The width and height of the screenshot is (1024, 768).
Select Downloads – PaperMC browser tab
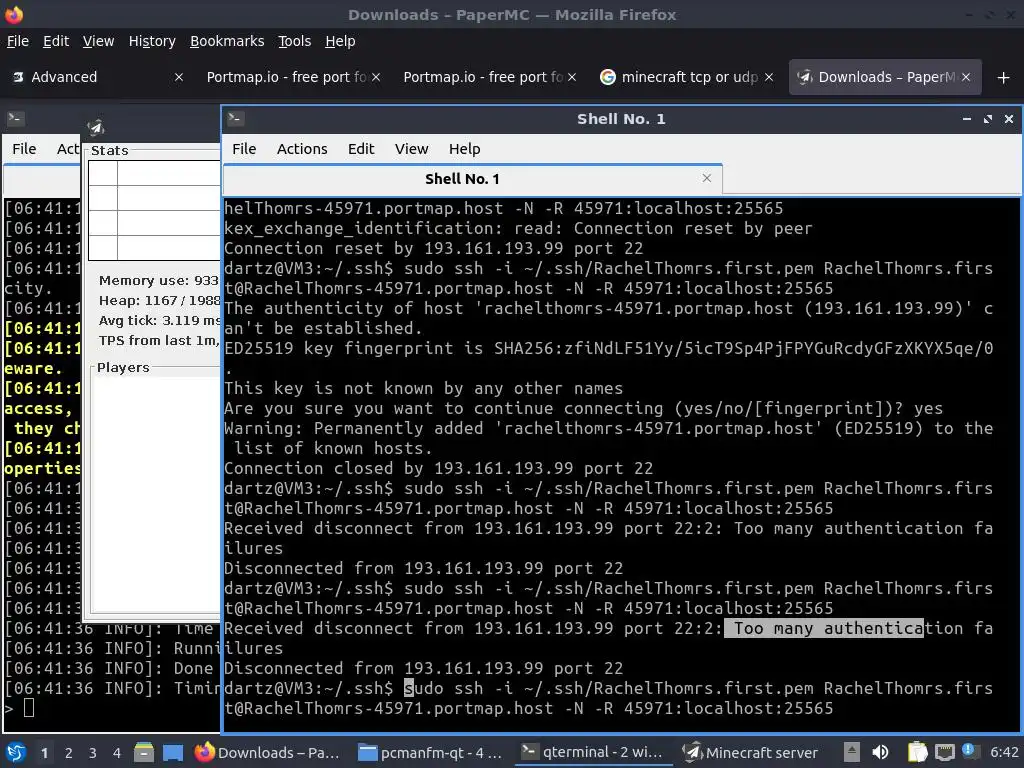[884, 77]
